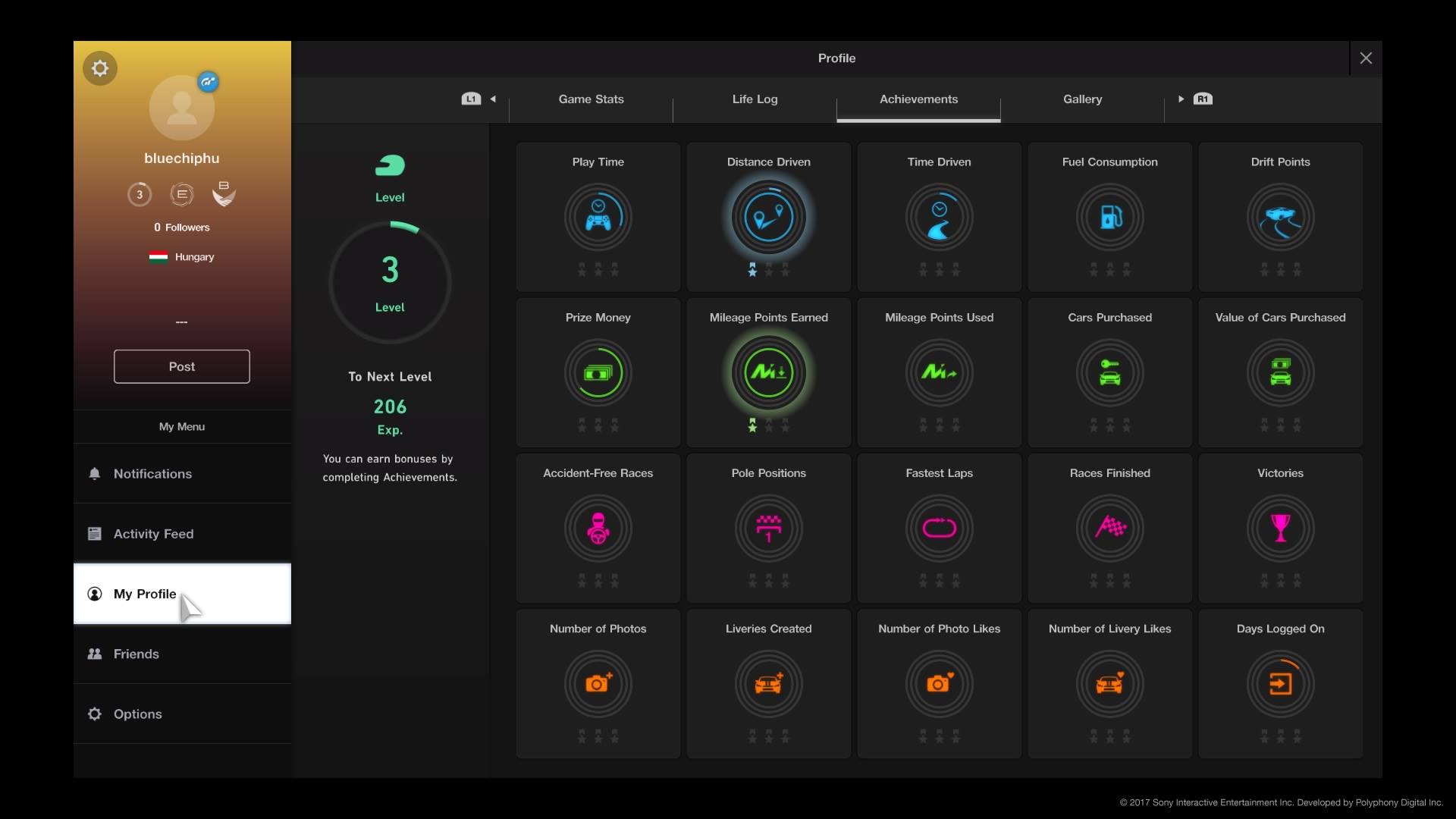The image size is (1456, 819).
Task: Select My Profile in My Menu
Action: tap(182, 594)
